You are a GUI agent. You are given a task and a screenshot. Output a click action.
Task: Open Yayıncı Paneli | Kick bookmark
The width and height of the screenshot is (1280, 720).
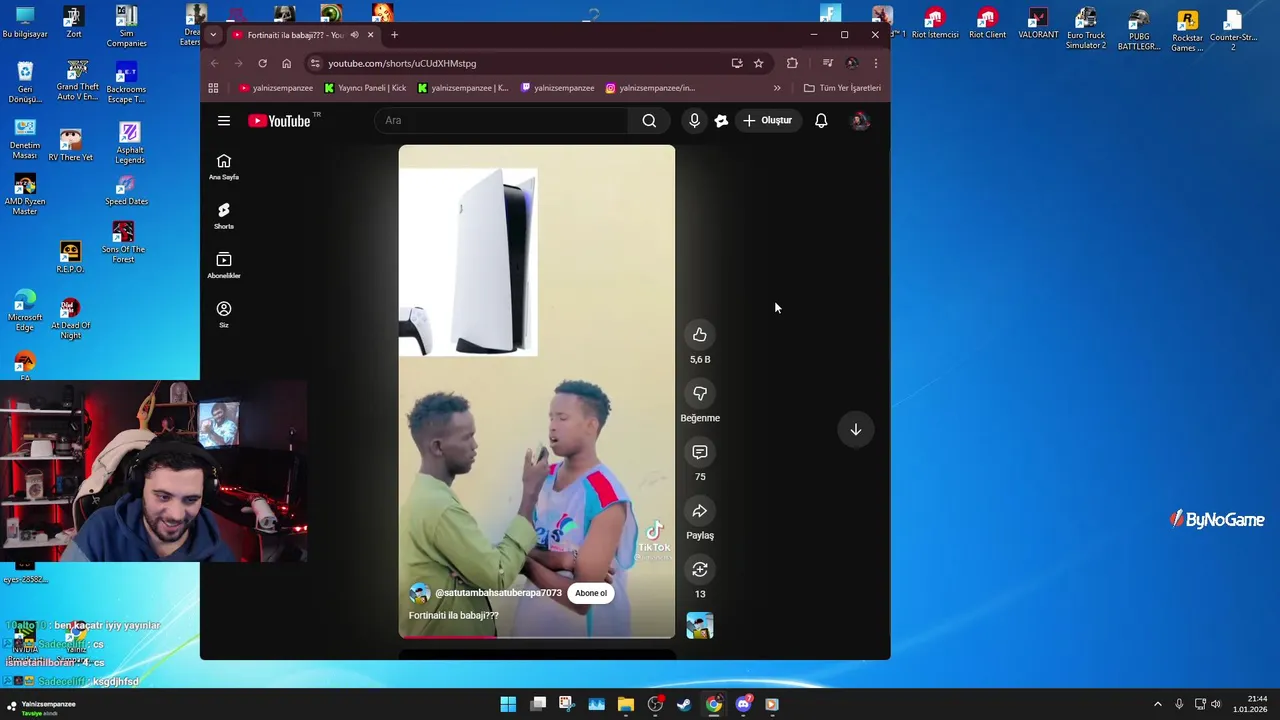[365, 88]
